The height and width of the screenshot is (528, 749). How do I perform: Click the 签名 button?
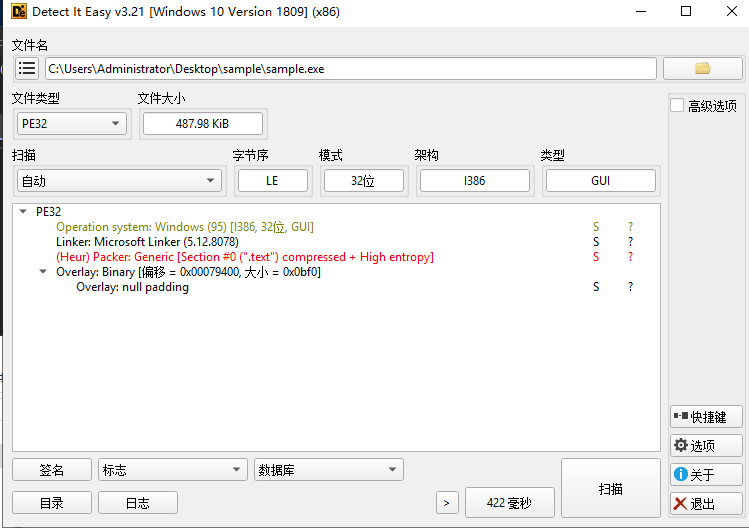pyautogui.click(x=52, y=470)
